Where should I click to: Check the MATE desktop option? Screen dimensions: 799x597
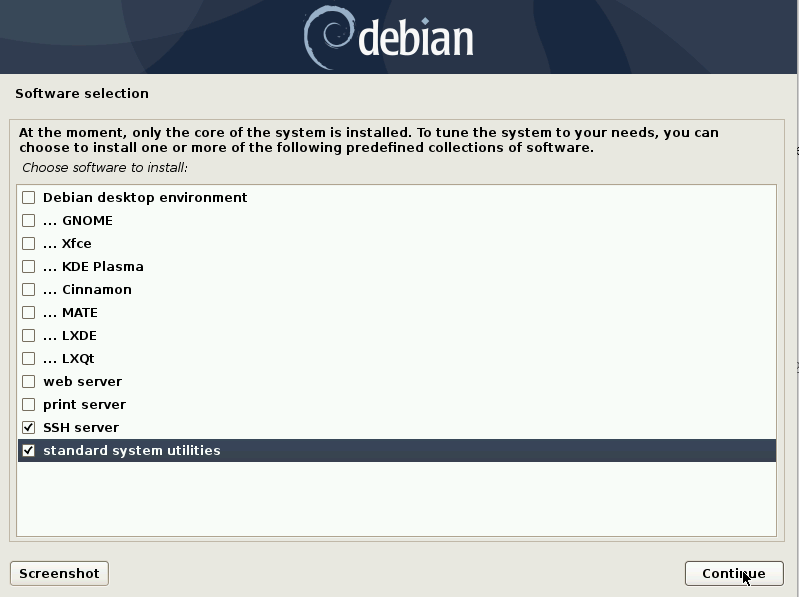pyautogui.click(x=29, y=312)
